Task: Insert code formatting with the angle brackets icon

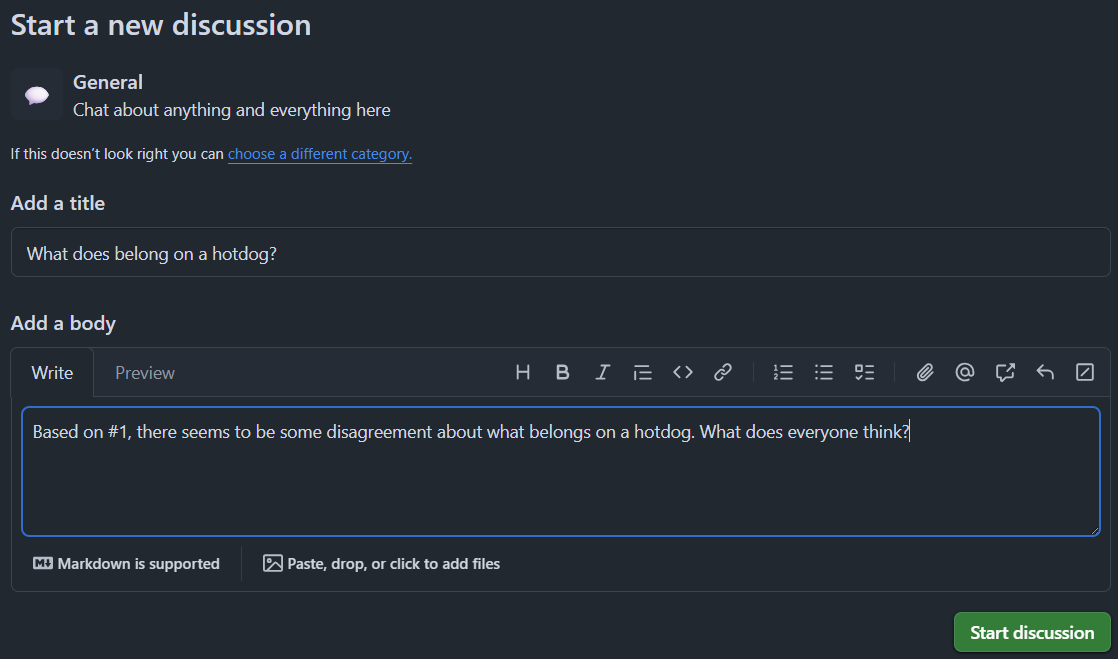Action: pyautogui.click(x=682, y=372)
